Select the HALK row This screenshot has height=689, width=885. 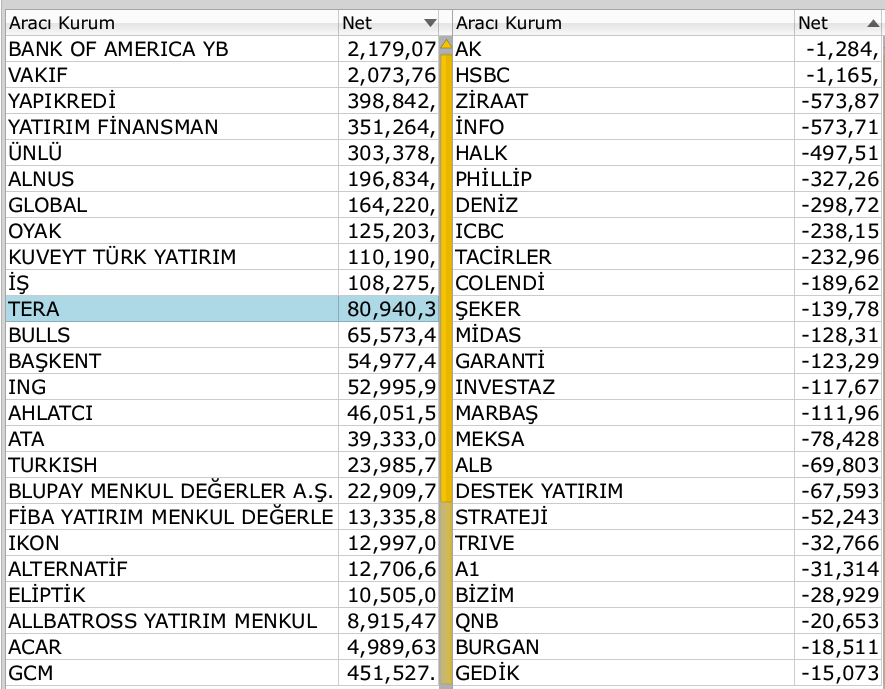668,153
